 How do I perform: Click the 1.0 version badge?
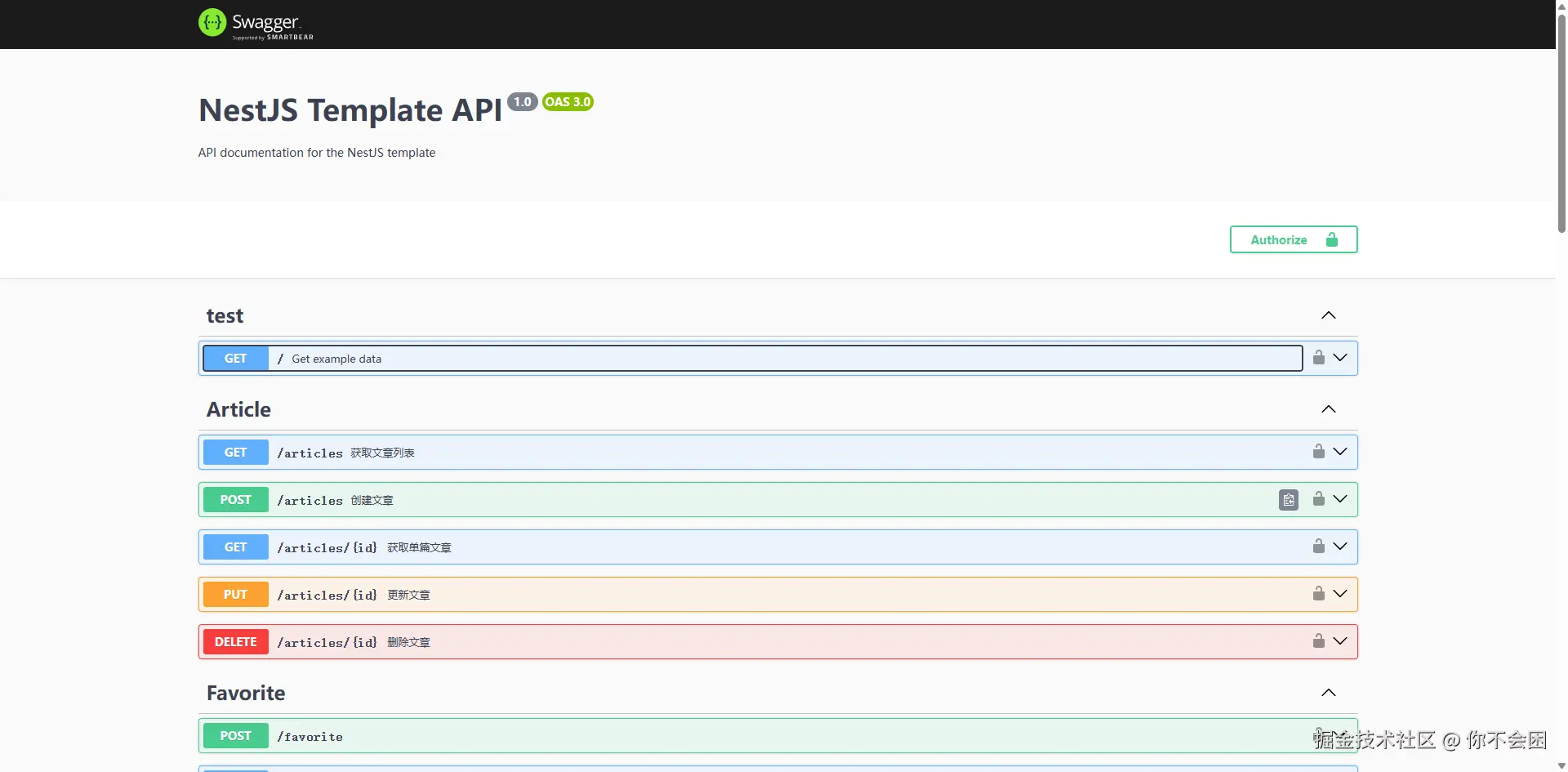click(x=523, y=102)
